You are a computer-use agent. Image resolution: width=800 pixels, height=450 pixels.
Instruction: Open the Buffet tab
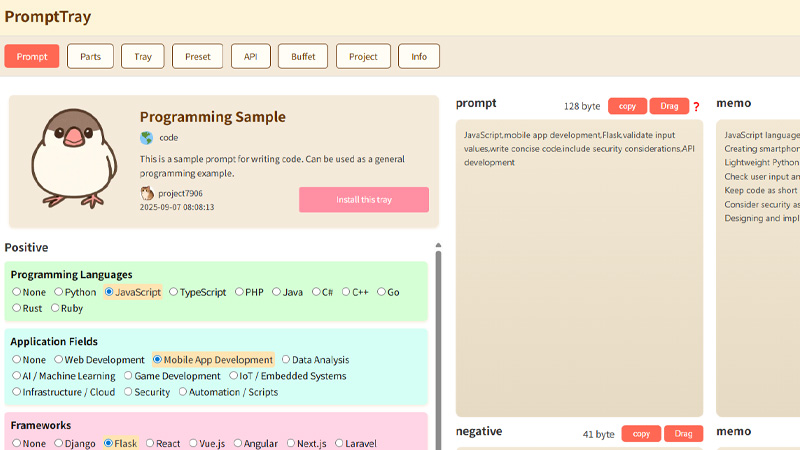(x=303, y=57)
